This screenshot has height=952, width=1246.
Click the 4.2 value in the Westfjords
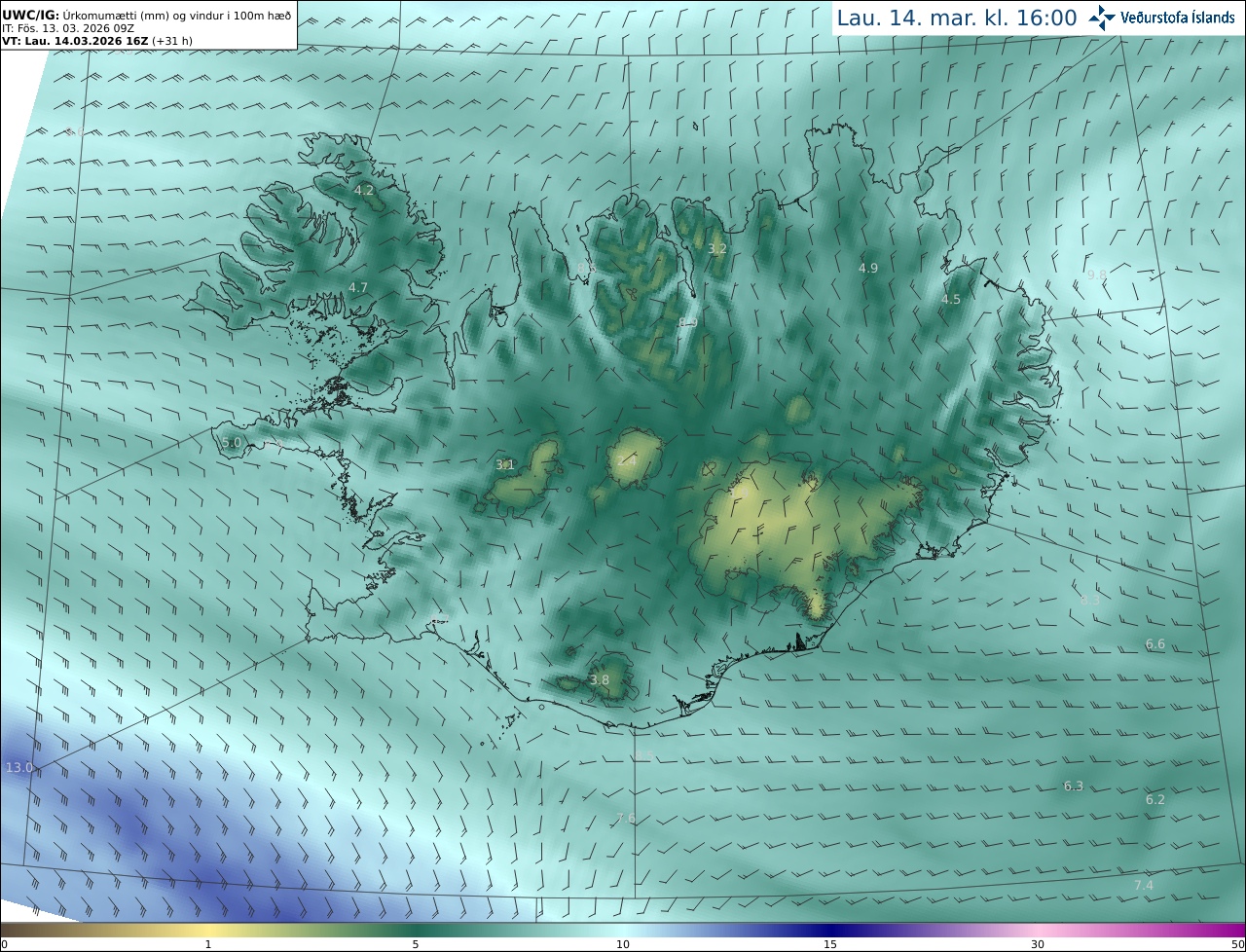point(364,190)
